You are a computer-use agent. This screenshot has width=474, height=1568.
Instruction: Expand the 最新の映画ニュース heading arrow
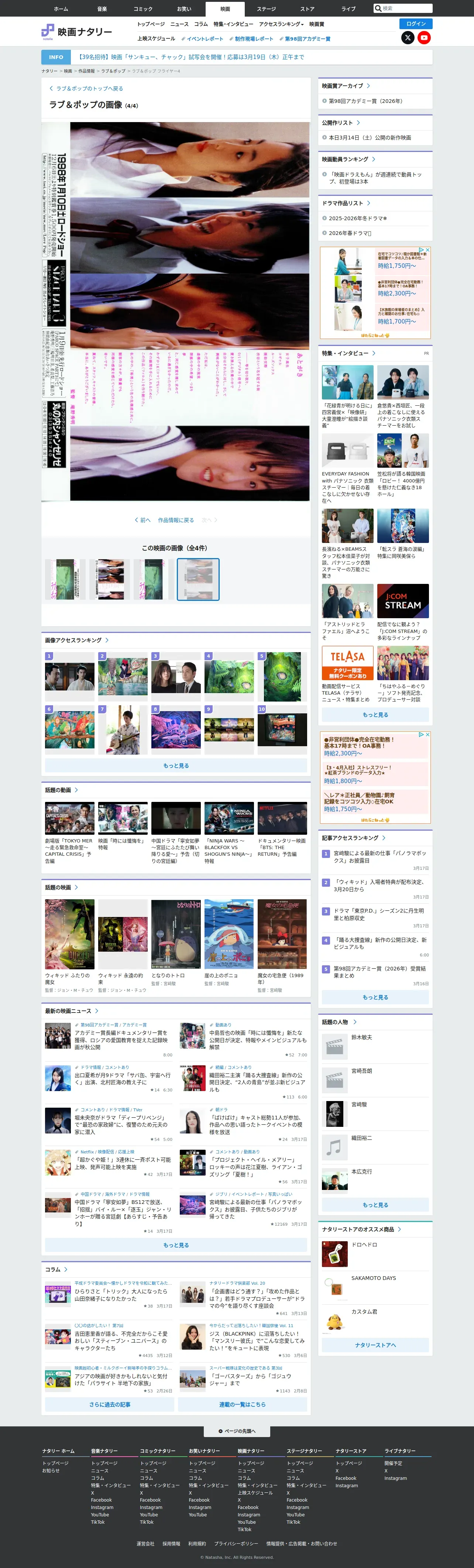96,1011
